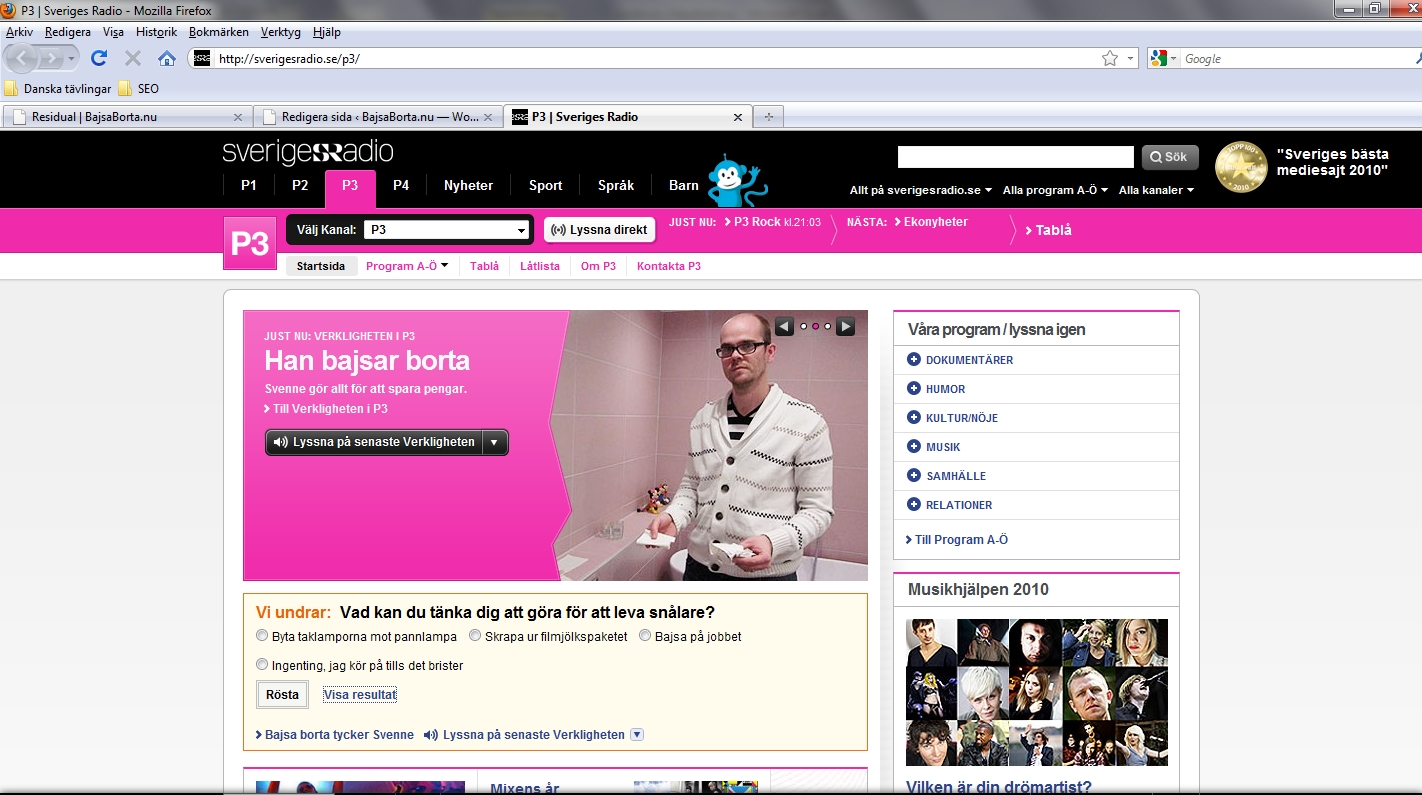This screenshot has width=1422, height=795.
Task: Select Byta taklamporna mot pannlampa option
Action: point(262,636)
